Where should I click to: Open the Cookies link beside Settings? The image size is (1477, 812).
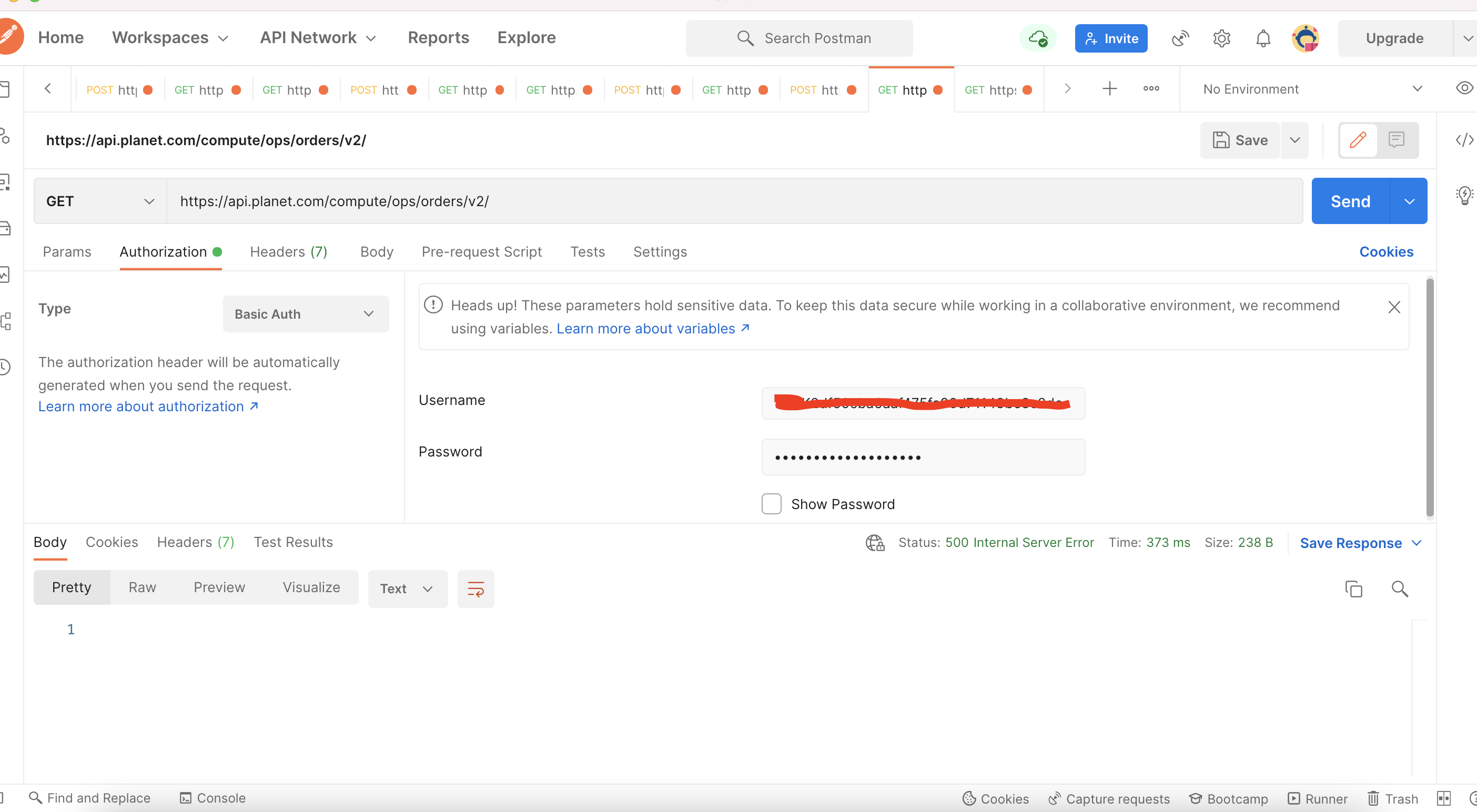pyautogui.click(x=1386, y=251)
